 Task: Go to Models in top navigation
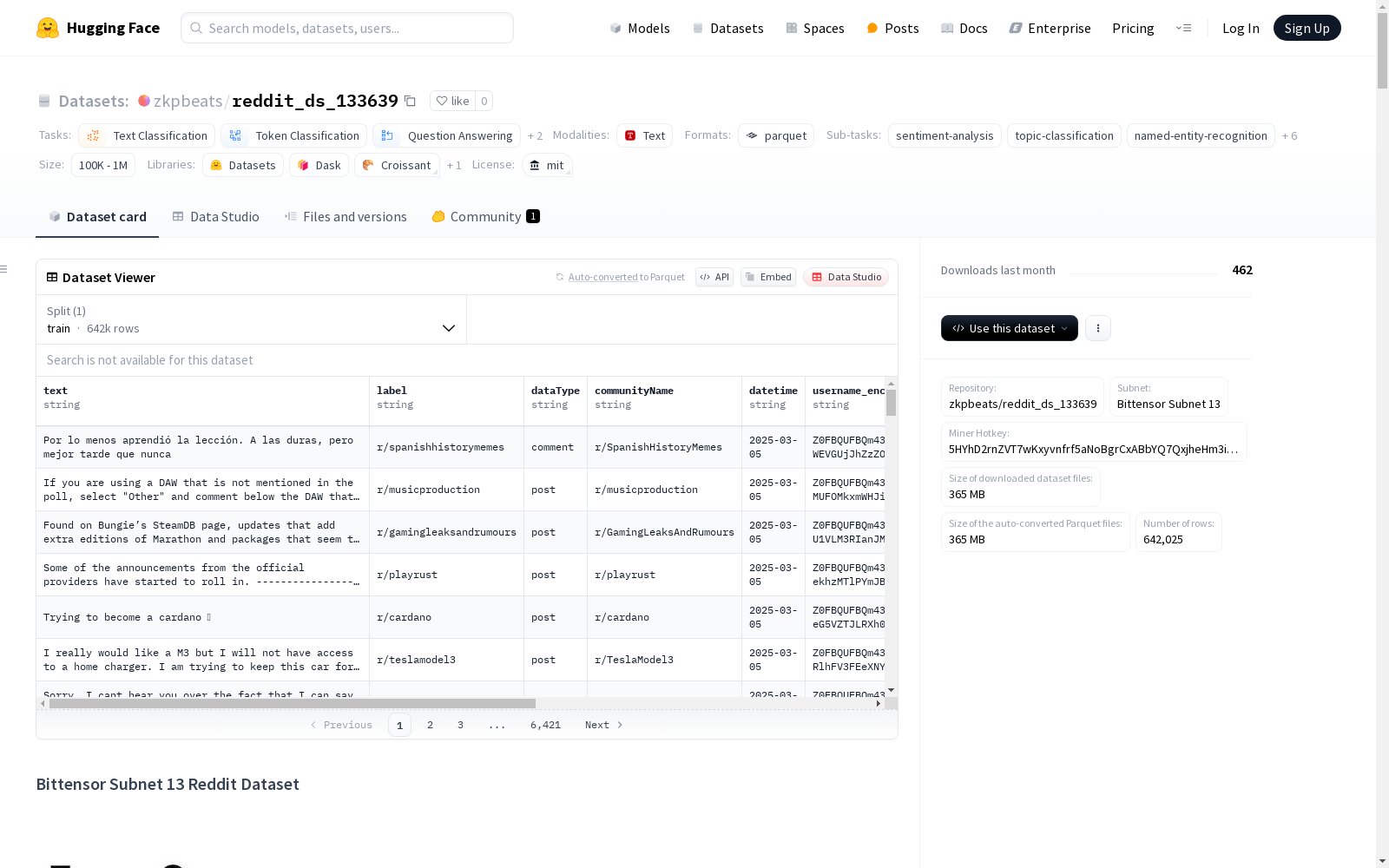coord(640,28)
